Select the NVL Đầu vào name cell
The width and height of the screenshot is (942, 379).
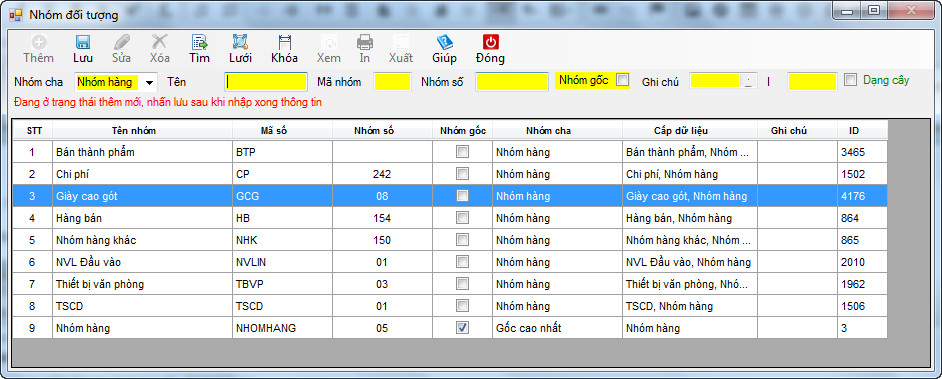tap(142, 262)
